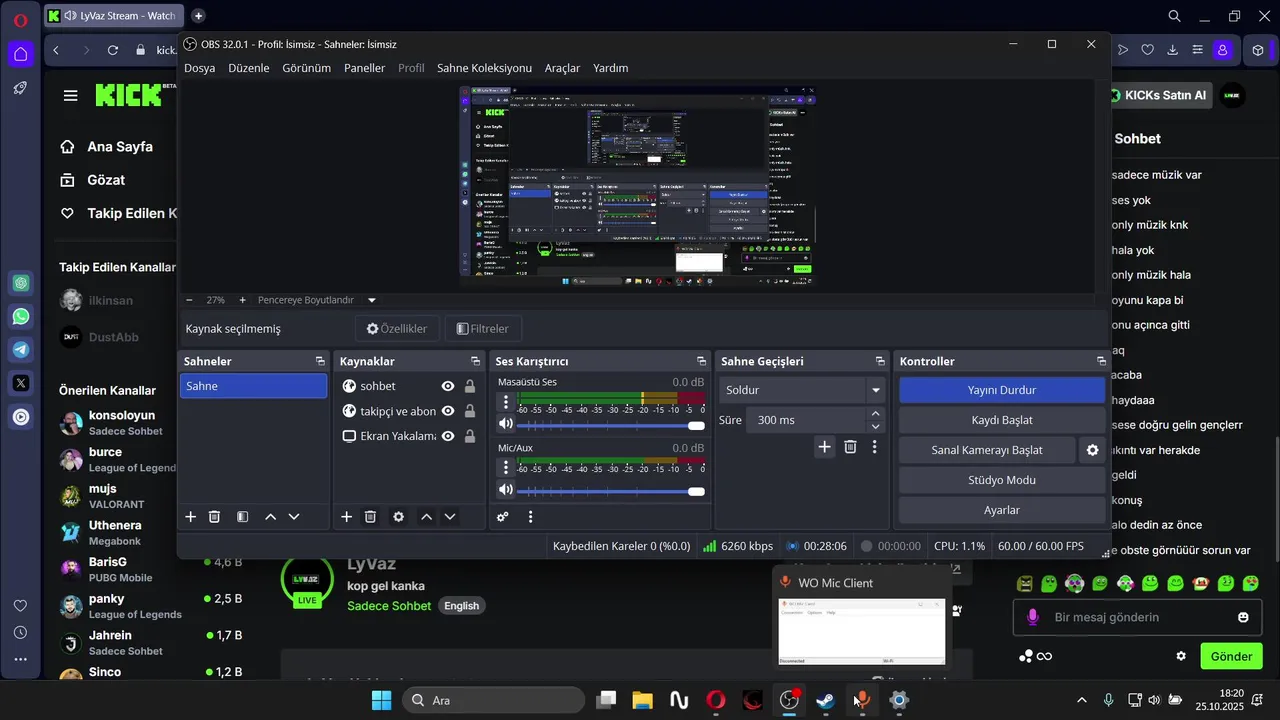This screenshot has height=720, width=1280.
Task: Open the Sahne Koleksiyonu menu
Action: click(484, 68)
